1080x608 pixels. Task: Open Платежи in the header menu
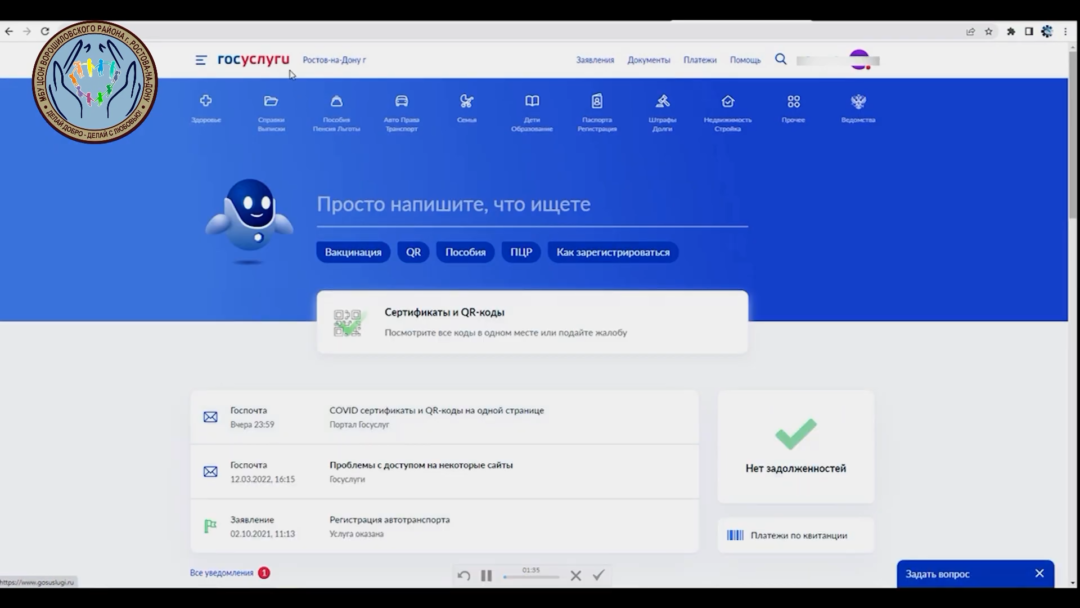coord(700,60)
